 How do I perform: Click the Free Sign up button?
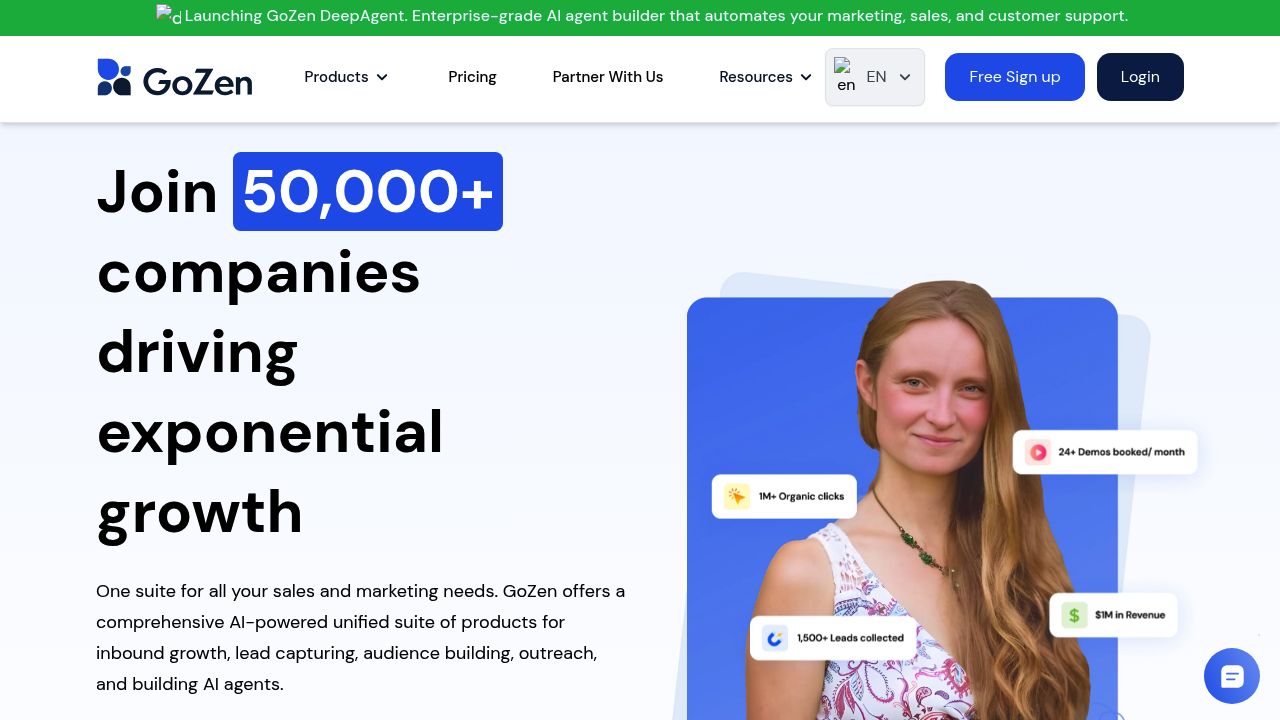[1015, 77]
